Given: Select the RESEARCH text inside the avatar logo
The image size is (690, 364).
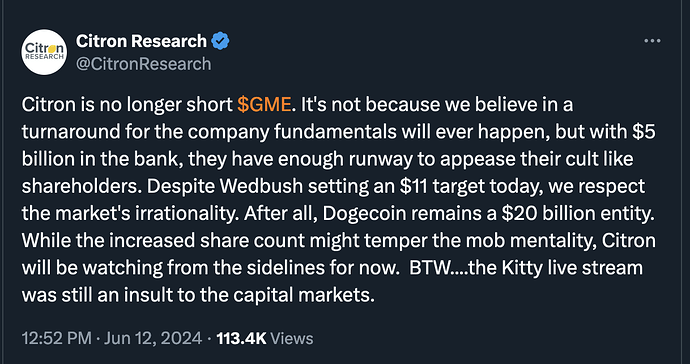Looking at the screenshot, I should click(x=44, y=56).
